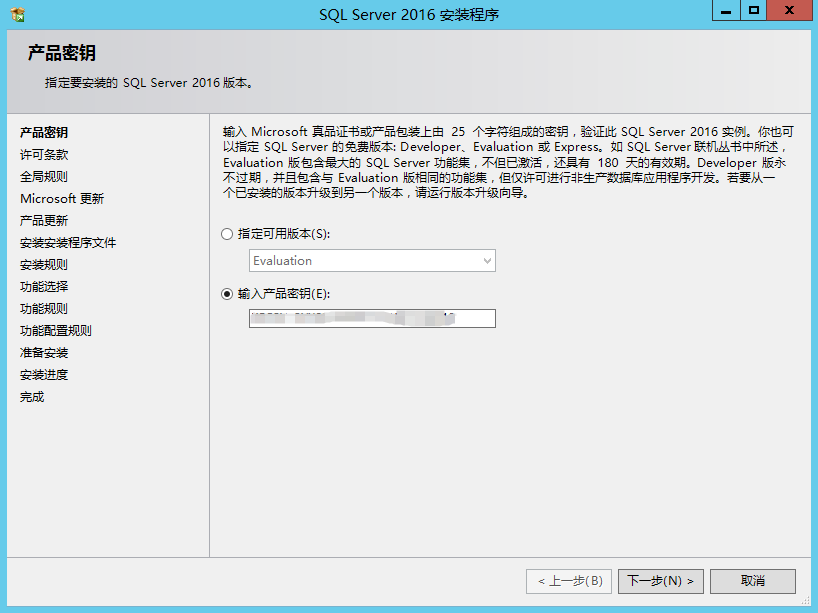This screenshot has width=818, height=613.
Task: Click the resize grip in window corner
Action: pos(807,600)
